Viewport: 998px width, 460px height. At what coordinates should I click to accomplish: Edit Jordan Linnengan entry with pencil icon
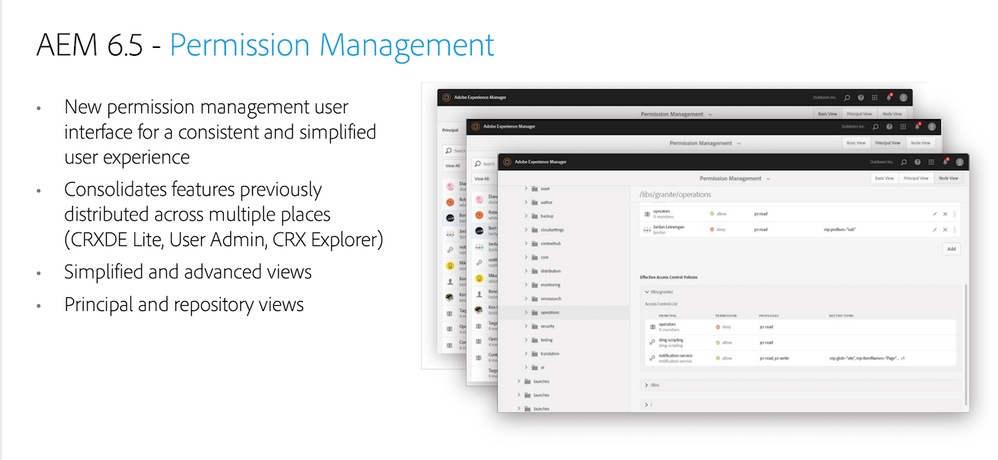point(935,229)
